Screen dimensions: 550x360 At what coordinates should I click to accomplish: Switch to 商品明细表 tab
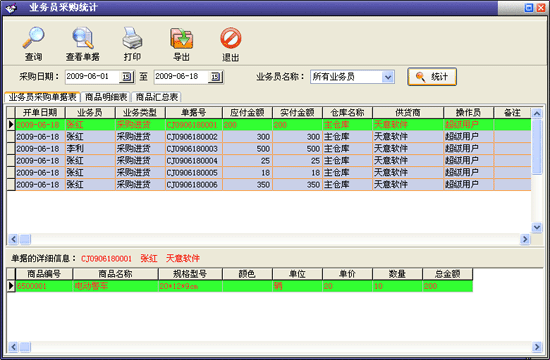point(106,97)
